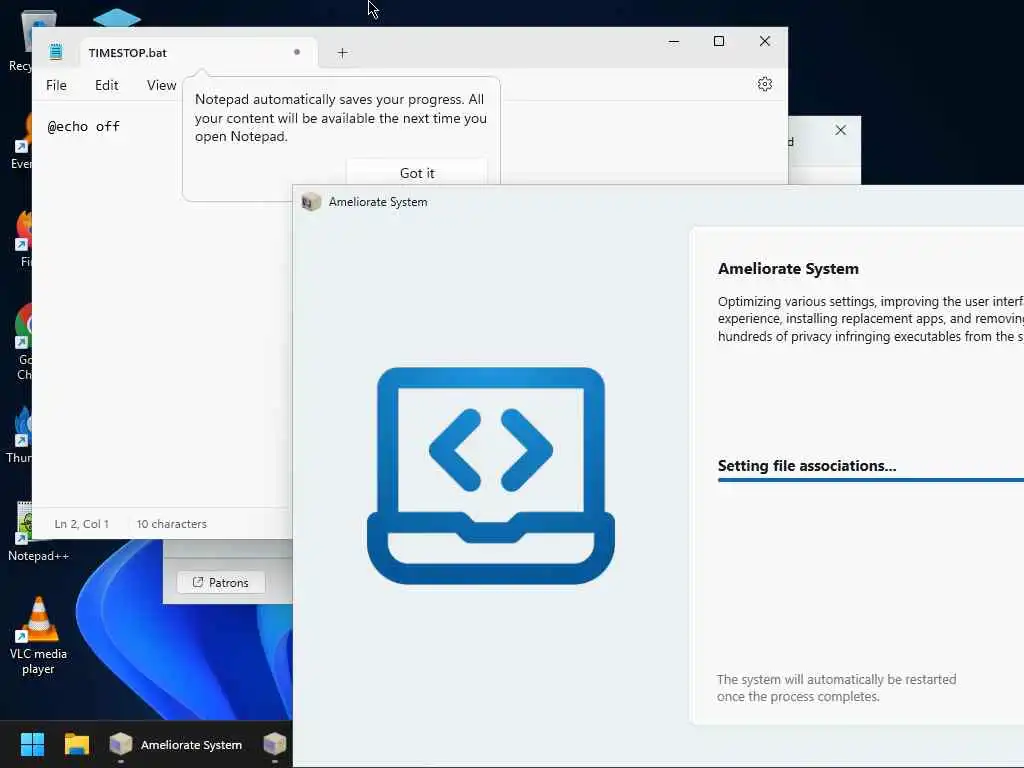Dismiss the autosave tip with Got it
This screenshot has width=1024, height=768.
417,172
